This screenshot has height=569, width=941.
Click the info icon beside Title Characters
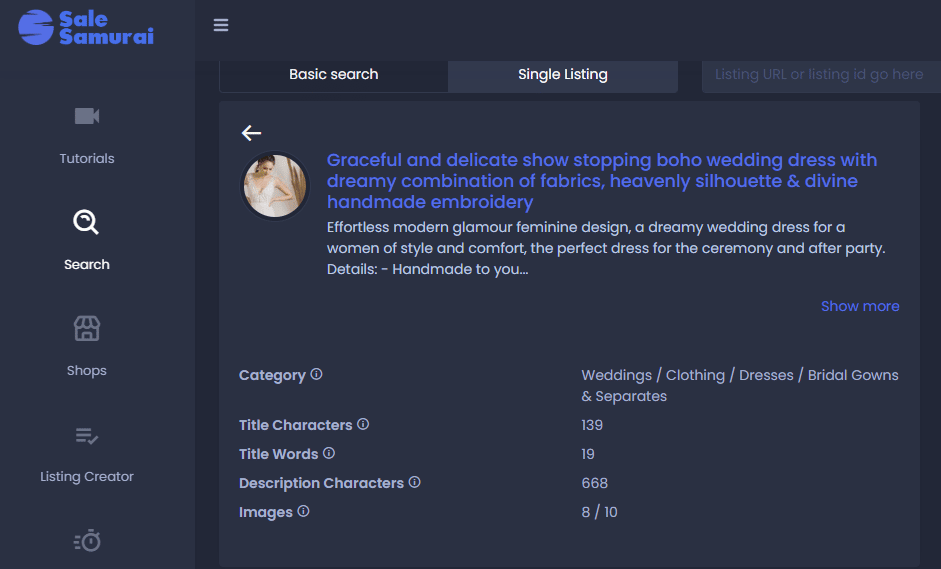363,424
